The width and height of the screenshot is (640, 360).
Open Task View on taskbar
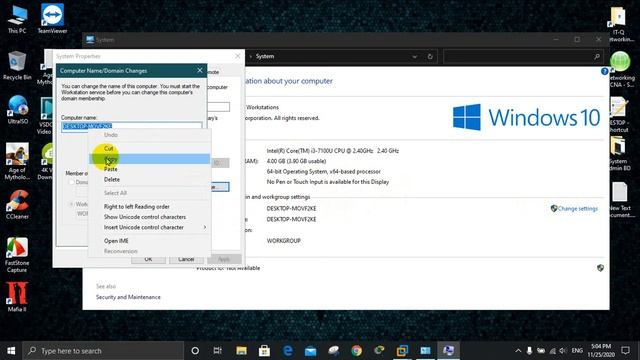(218, 351)
